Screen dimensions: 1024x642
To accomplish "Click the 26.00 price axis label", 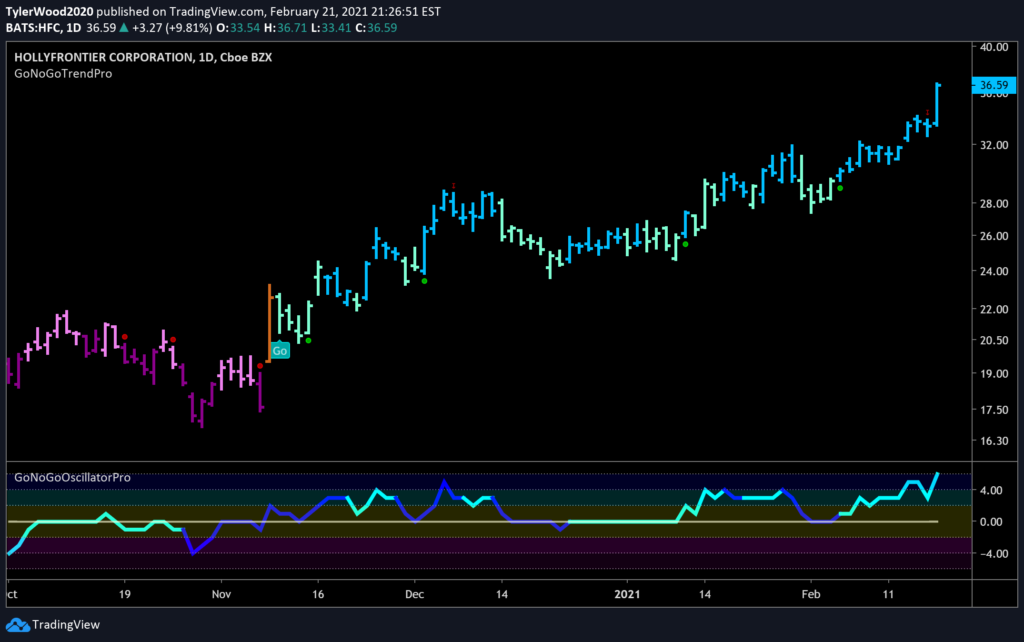I will pyautogui.click(x=994, y=236).
